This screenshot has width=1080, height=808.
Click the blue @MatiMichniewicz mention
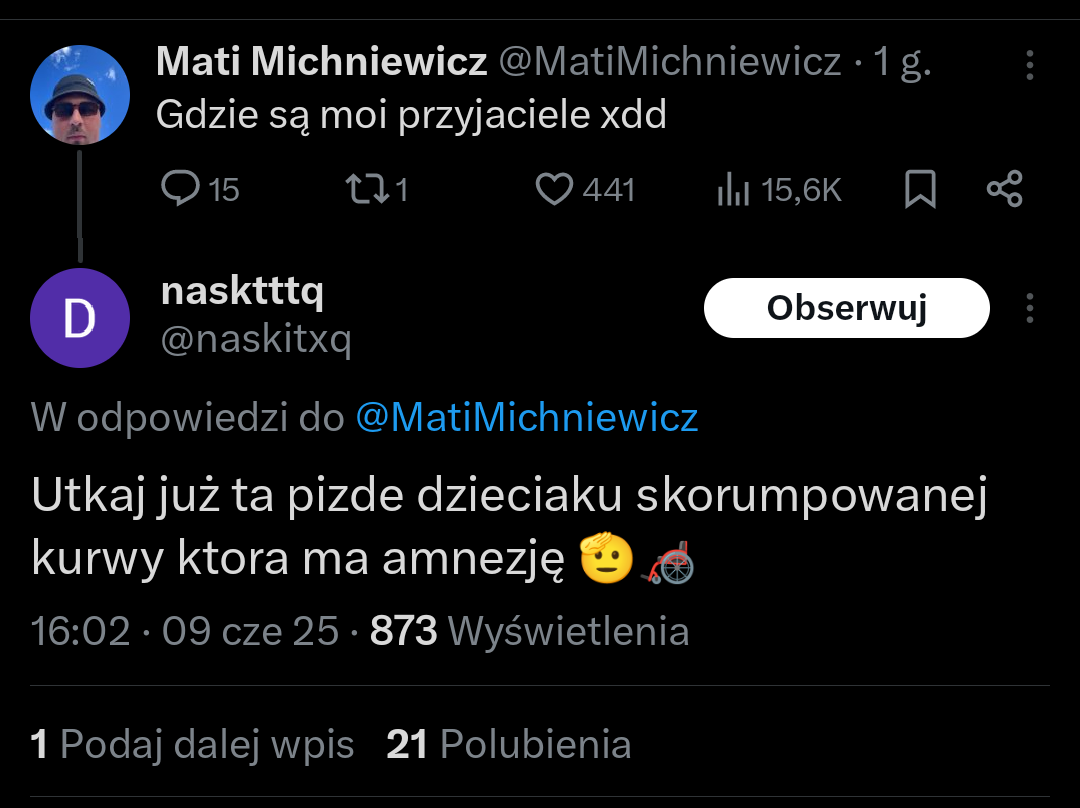point(527,417)
